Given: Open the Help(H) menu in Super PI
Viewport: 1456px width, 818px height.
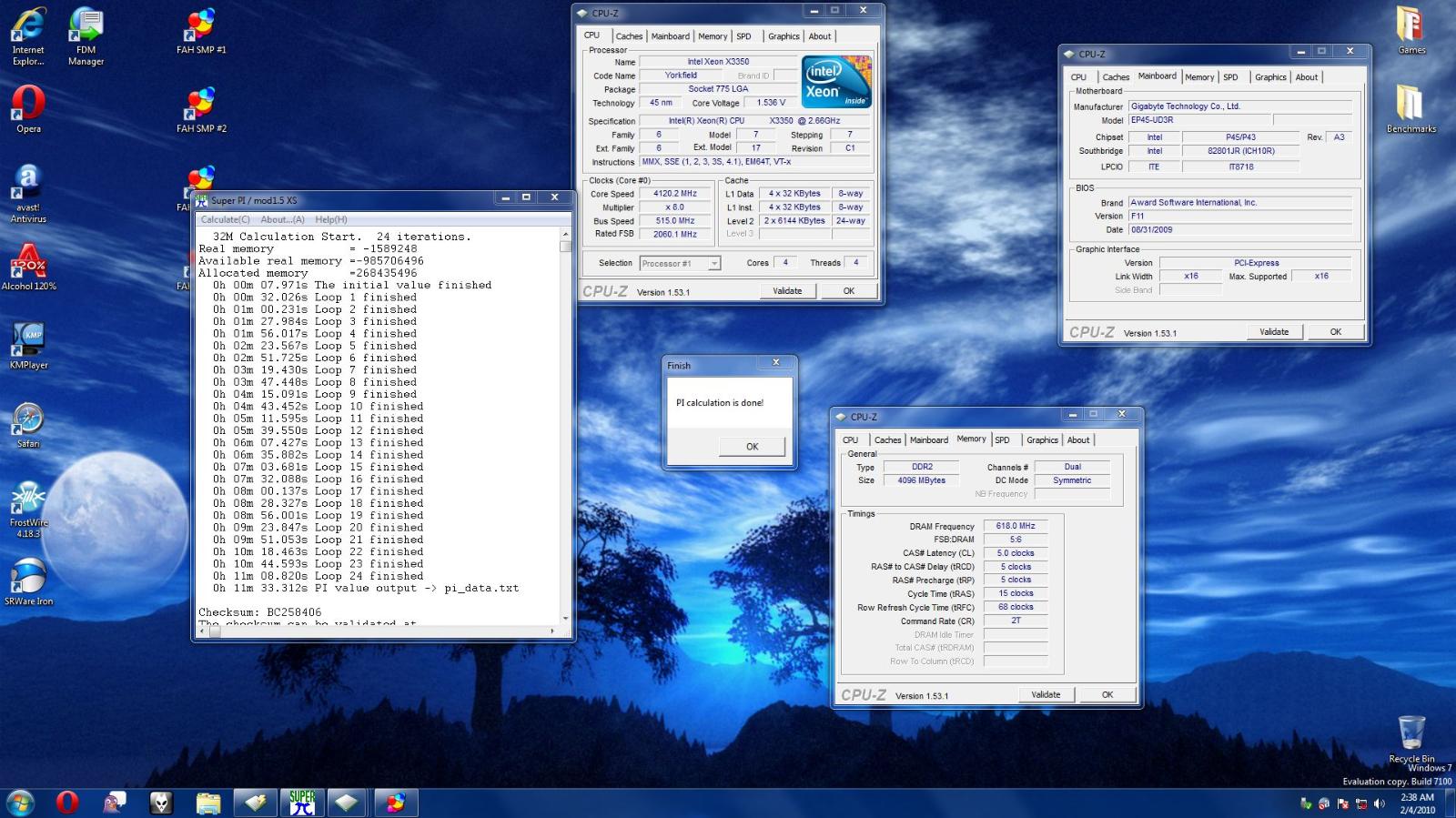Looking at the screenshot, I should [331, 219].
